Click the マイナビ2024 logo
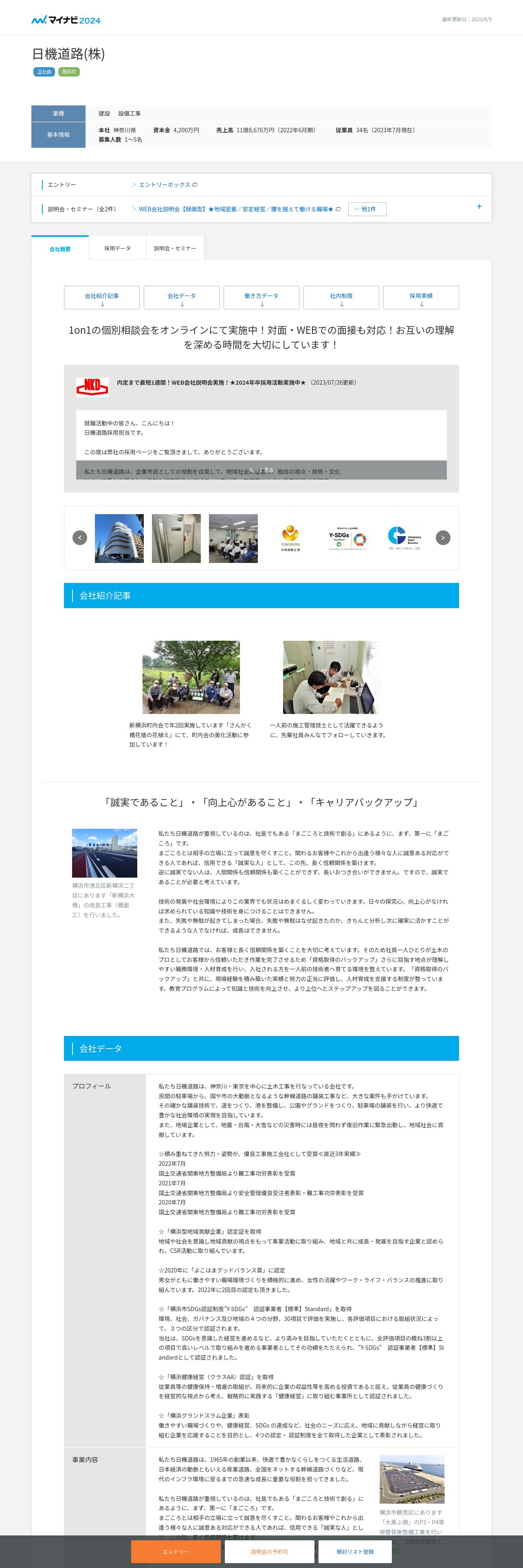Image resolution: width=523 pixels, height=1568 pixels. 66,20
